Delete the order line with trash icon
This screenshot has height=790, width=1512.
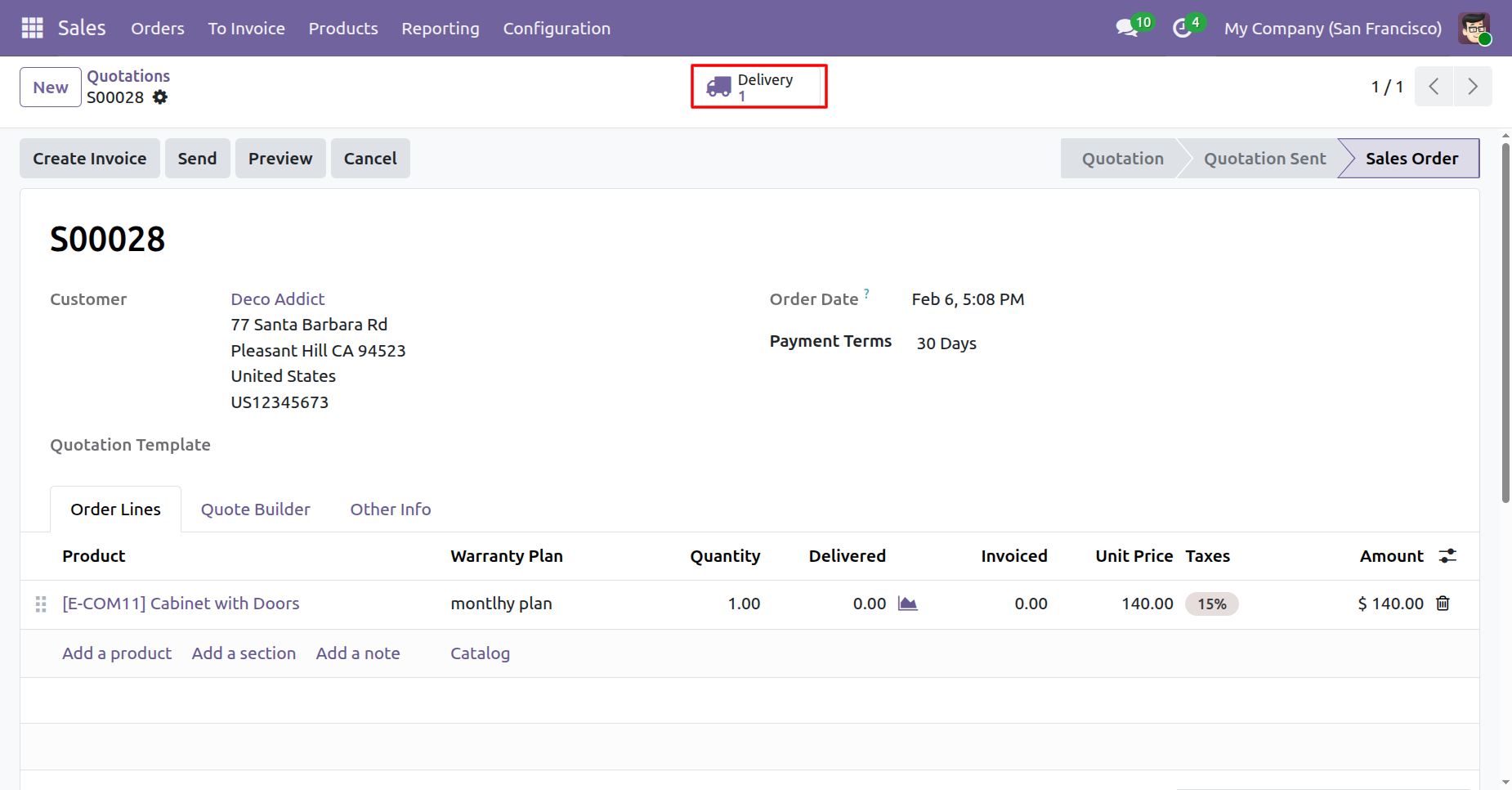1443,604
